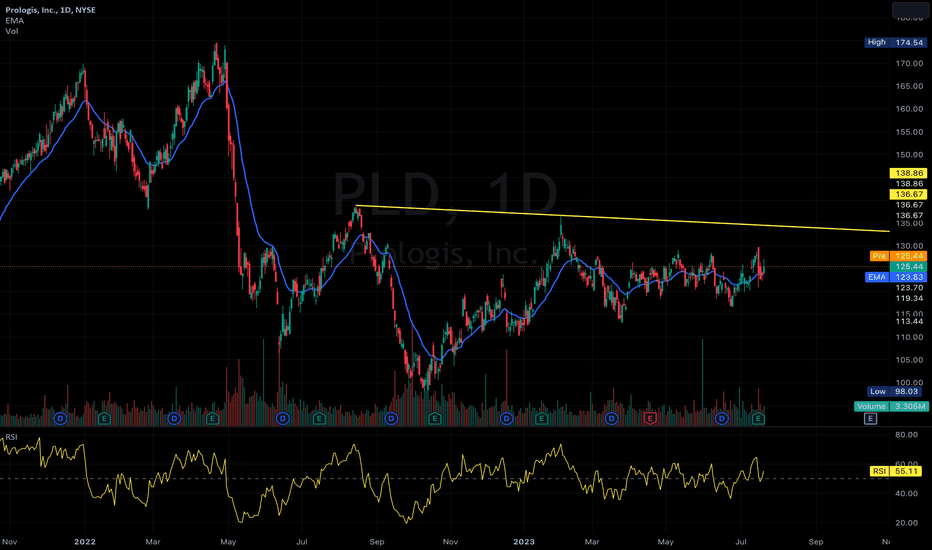Click the dividend D marker near Mar 2022
The width and height of the screenshot is (932, 550).
(x=174, y=419)
